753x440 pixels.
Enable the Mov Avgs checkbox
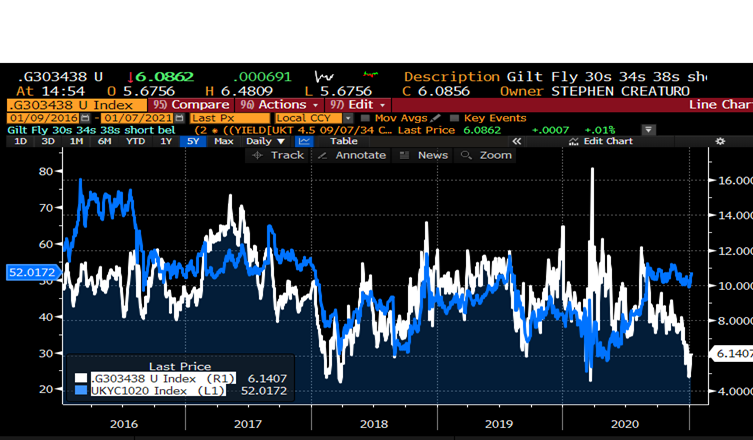(365, 118)
